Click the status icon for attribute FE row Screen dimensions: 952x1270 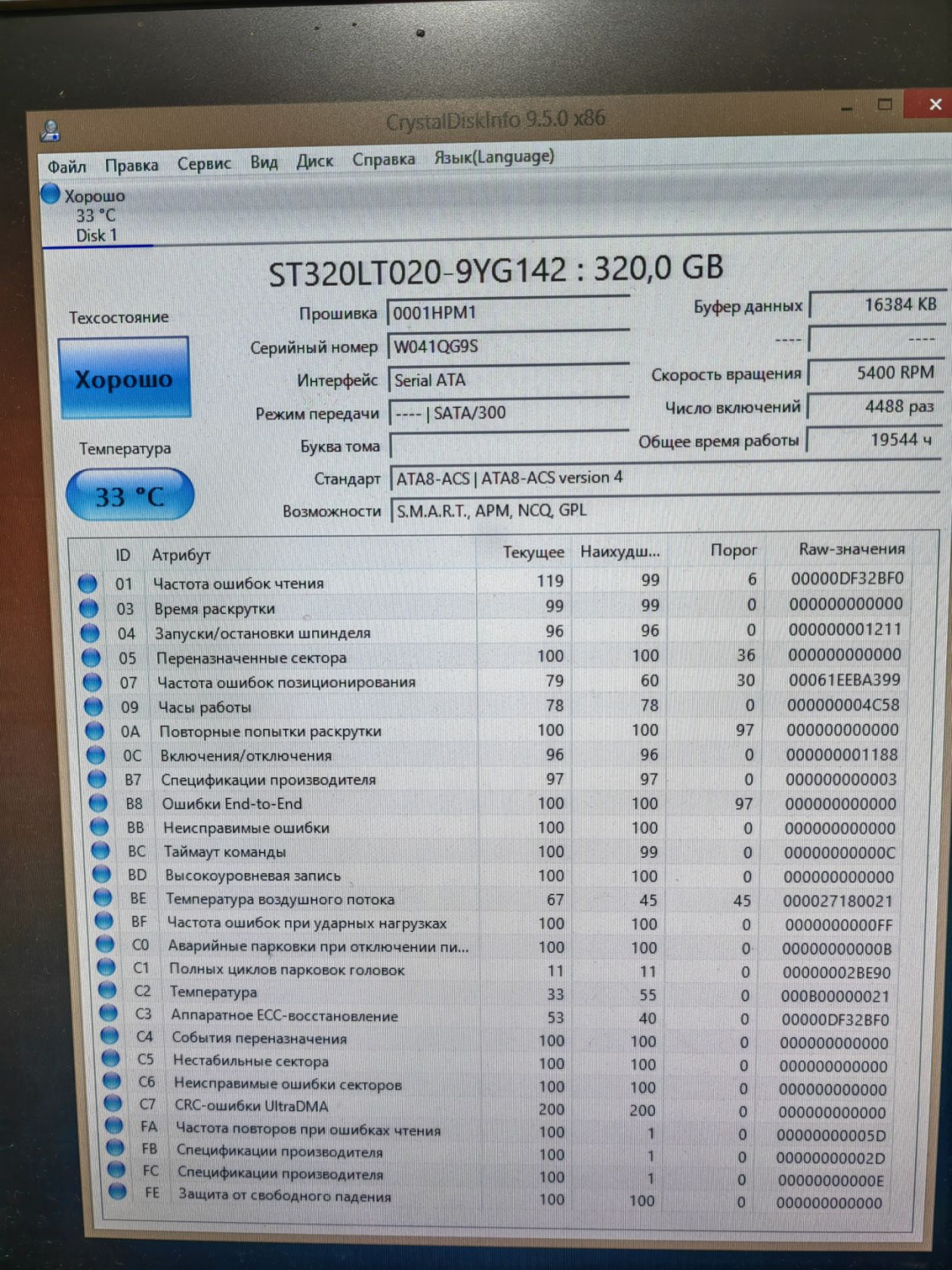(x=117, y=1192)
